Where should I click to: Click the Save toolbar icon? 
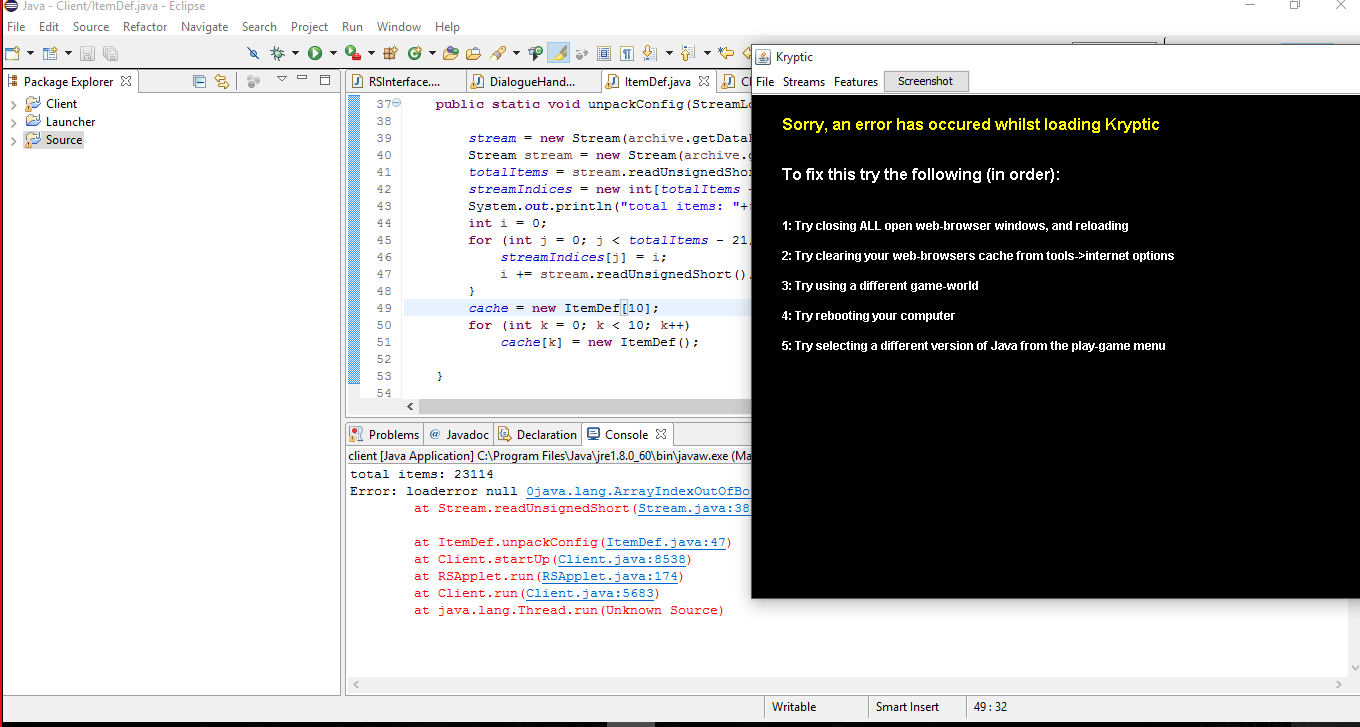pos(87,52)
